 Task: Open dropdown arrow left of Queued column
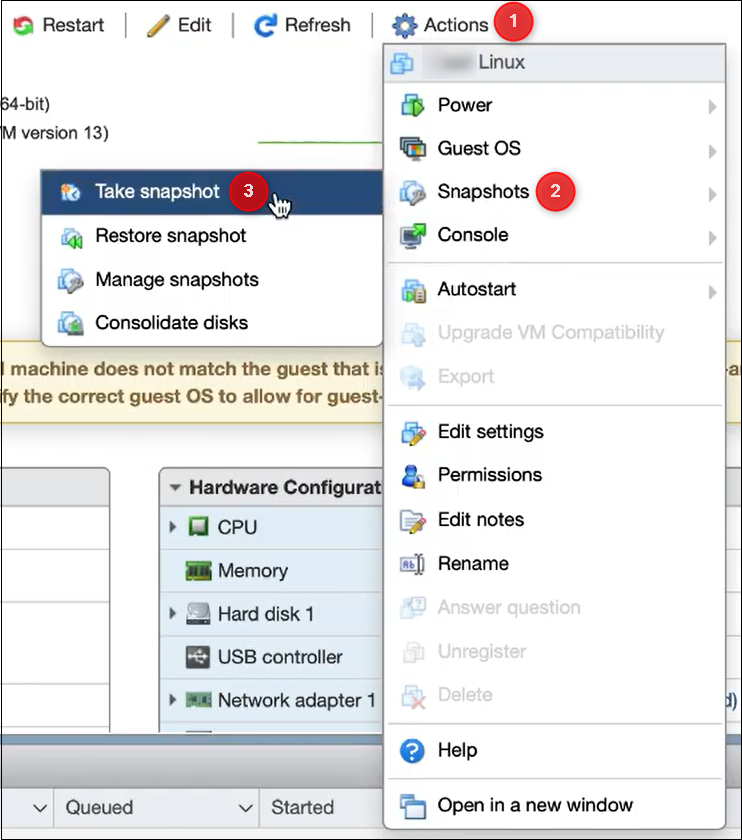(40, 808)
